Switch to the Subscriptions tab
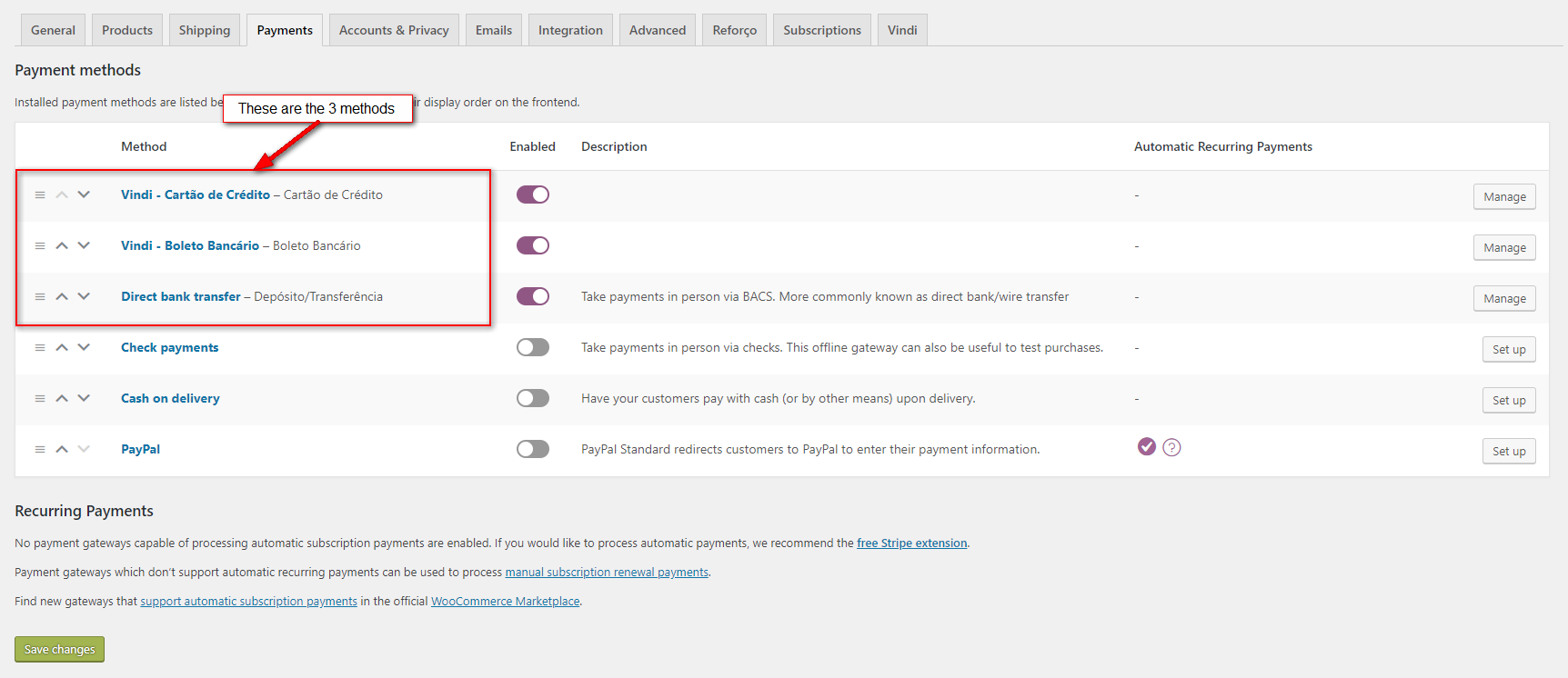The width and height of the screenshot is (1568, 678). 822,30
